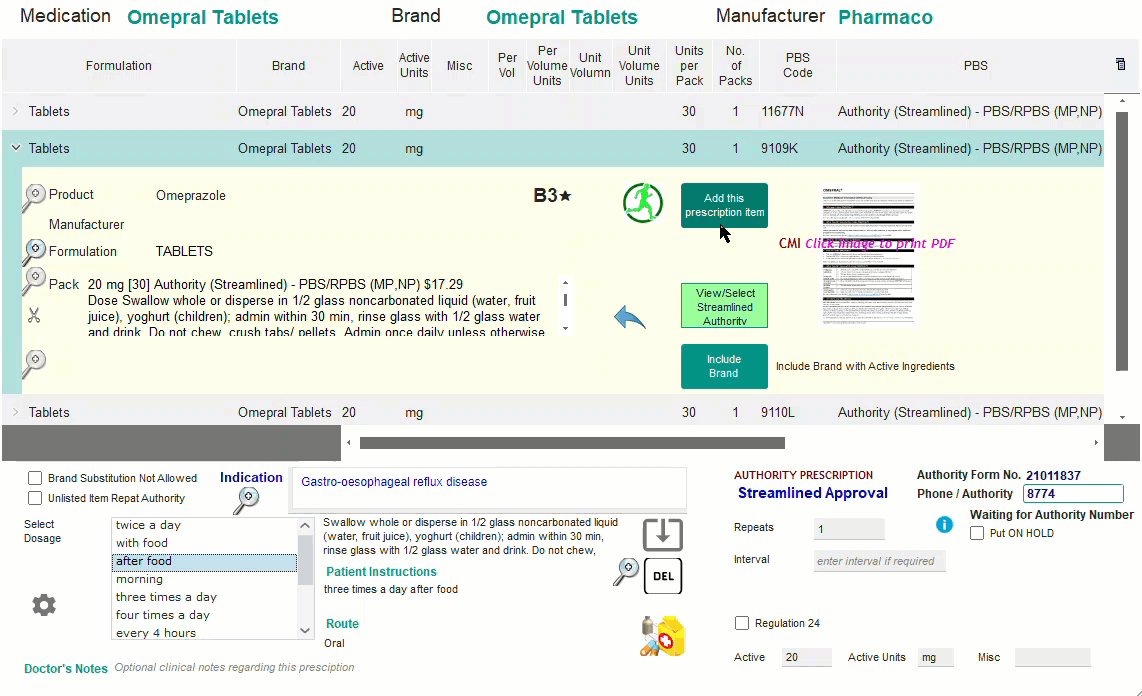Image resolution: width=1142 pixels, height=696 pixels.
Task: Click the dosage list scroll-down arrow
Action: click(x=305, y=631)
